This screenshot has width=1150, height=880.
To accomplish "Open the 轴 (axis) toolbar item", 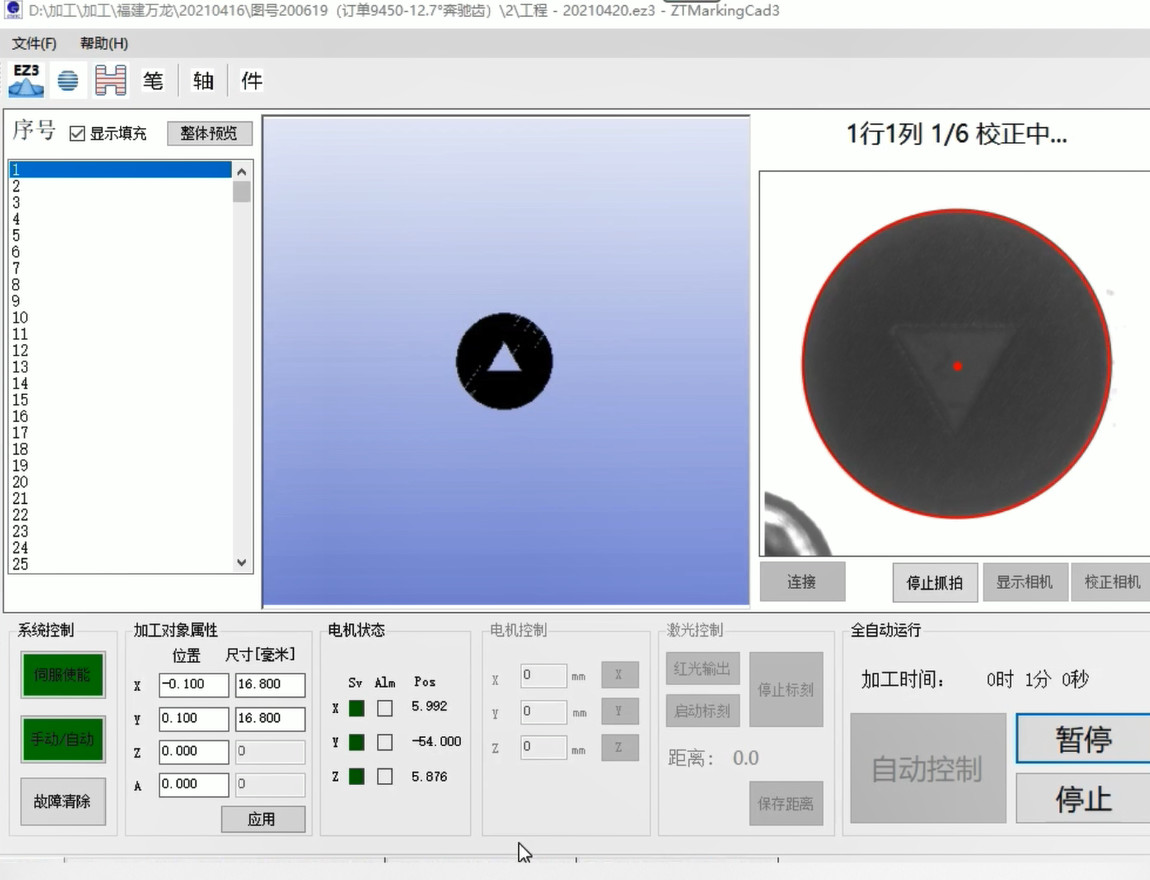I will pos(203,81).
